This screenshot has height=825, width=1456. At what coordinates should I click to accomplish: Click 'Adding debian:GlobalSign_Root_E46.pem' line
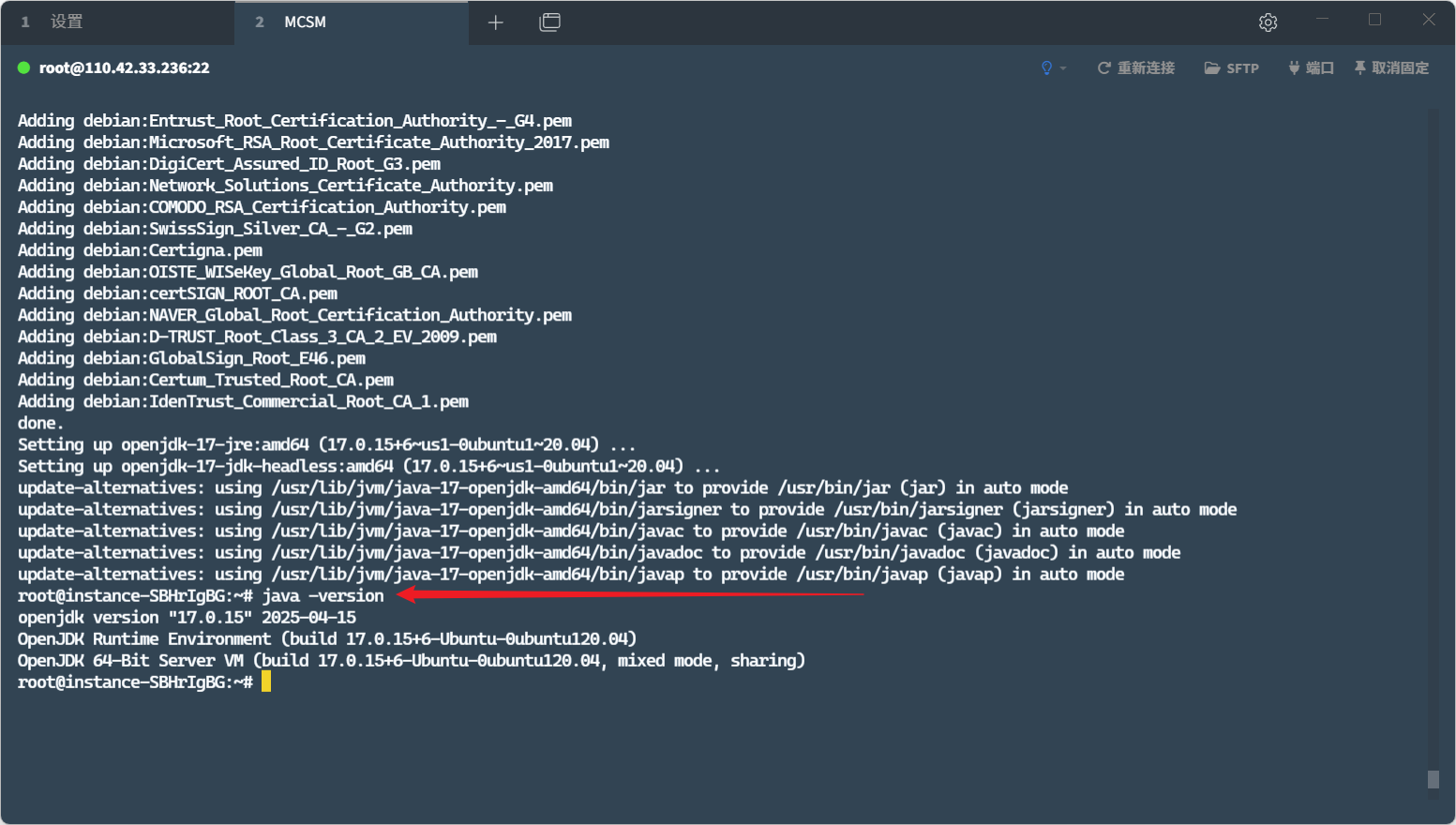pos(191,358)
